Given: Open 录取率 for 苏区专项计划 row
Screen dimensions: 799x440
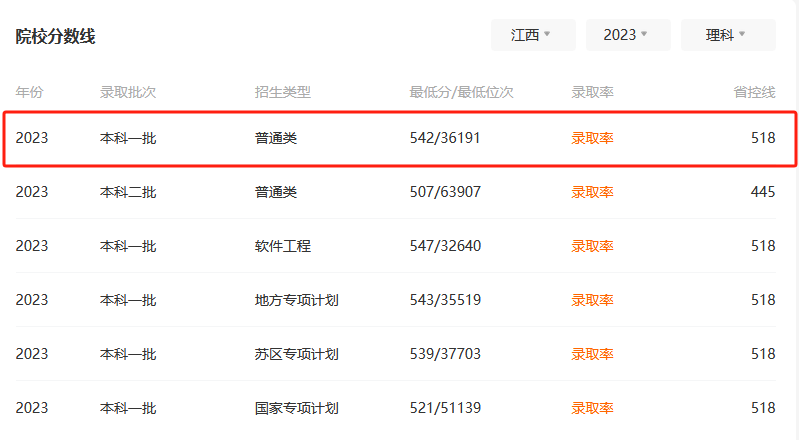Looking at the screenshot, I should point(592,354).
